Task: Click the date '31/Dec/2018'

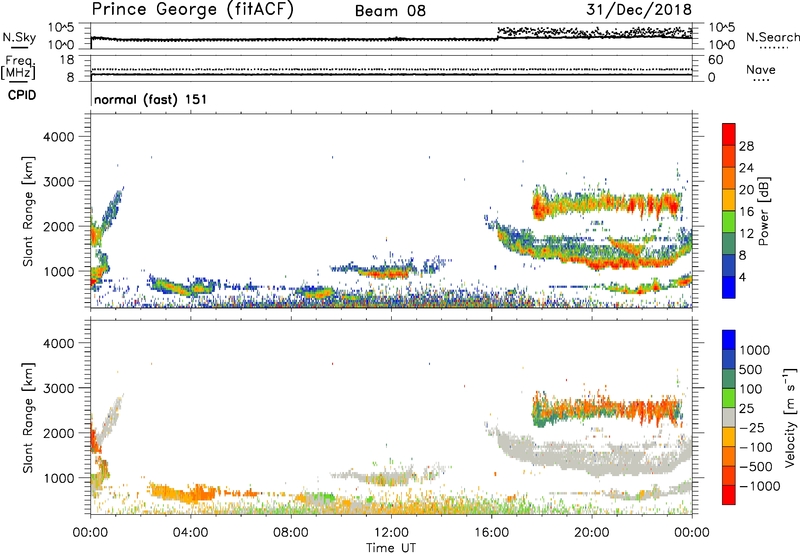Action: [639, 10]
